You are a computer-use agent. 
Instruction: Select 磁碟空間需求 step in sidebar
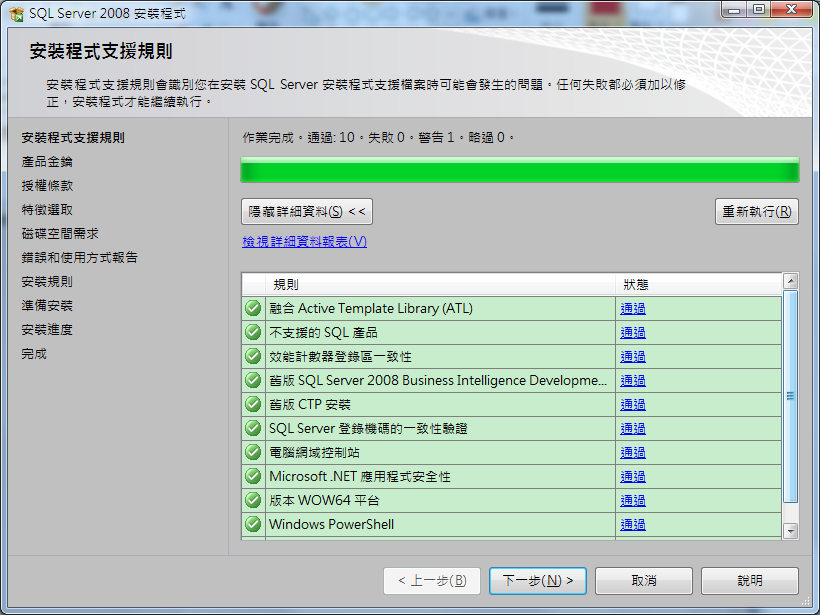tap(60, 234)
